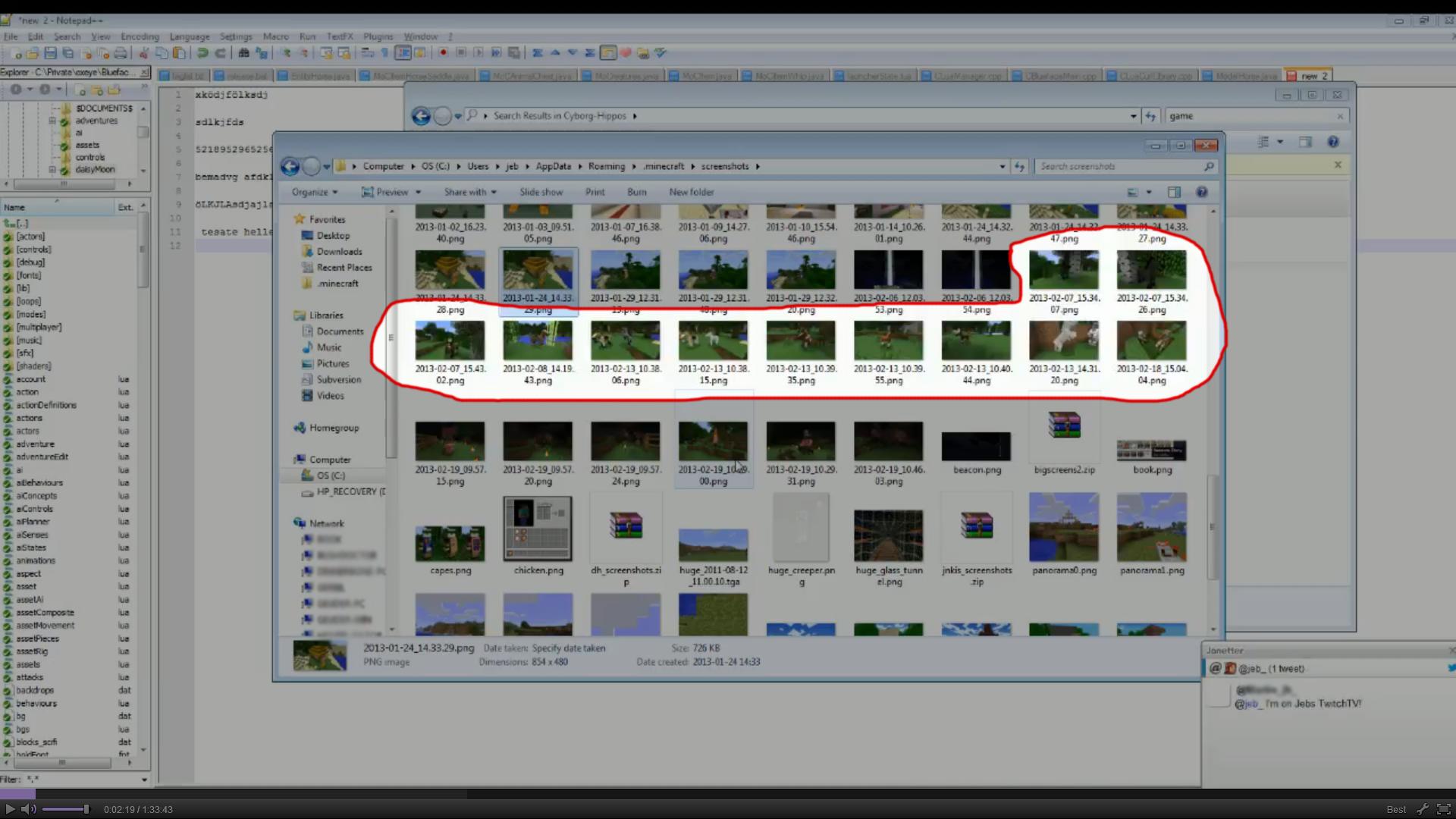Toggle fullscreen in the video player

1444,809
